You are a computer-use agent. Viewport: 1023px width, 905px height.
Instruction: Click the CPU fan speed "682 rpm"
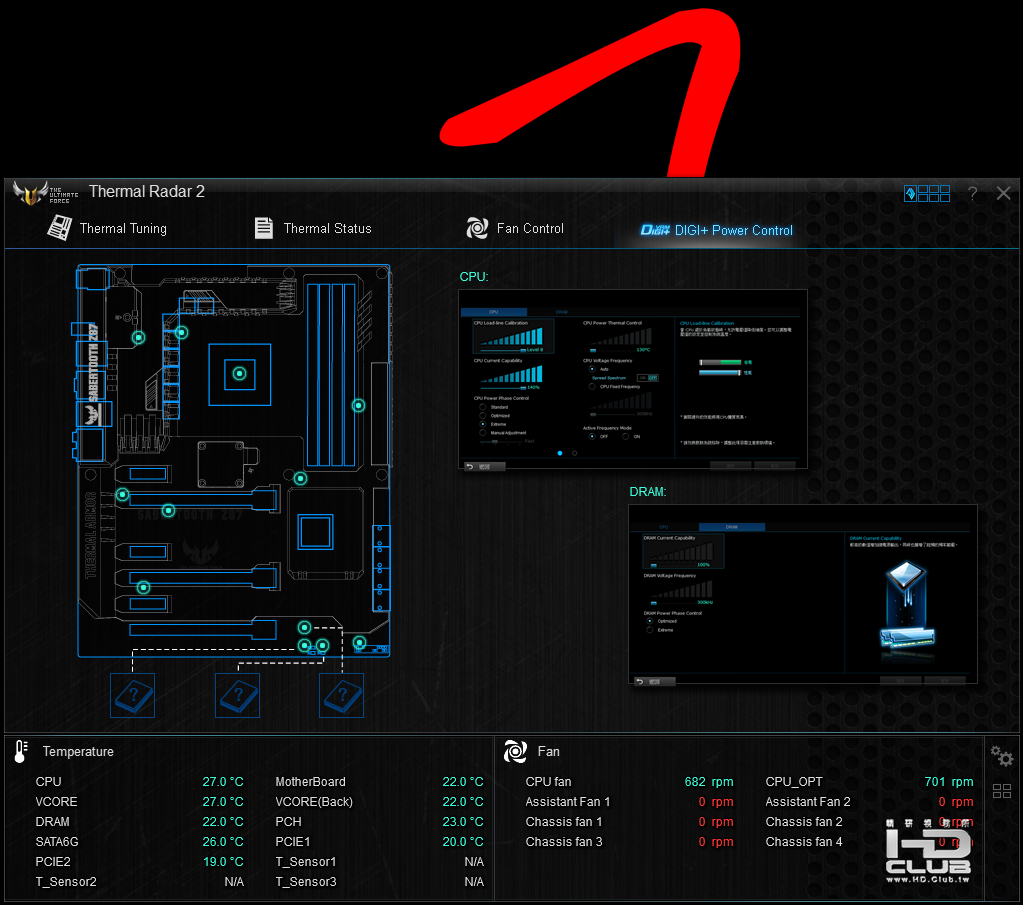pos(709,782)
